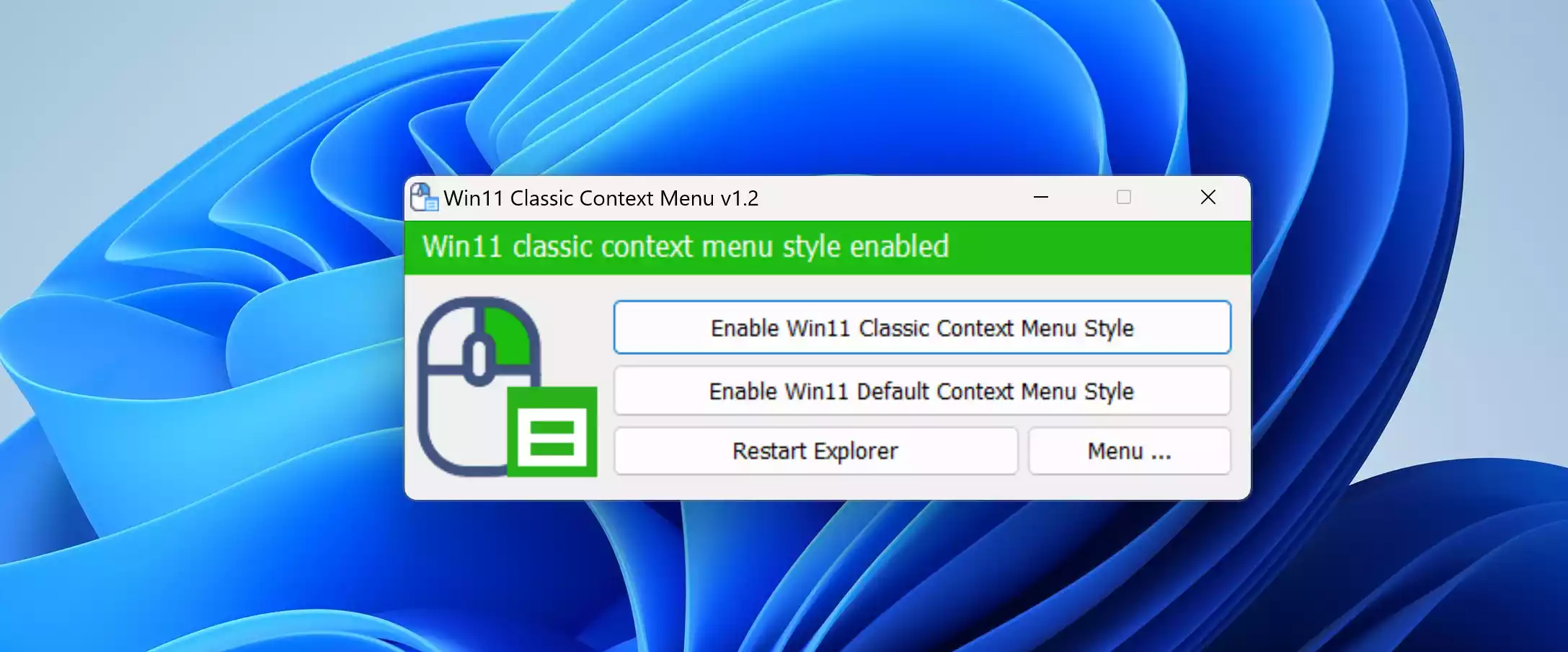Close the Win11 Classic Context Menu window
Image resolution: width=1568 pixels, height=652 pixels.
[x=1208, y=197]
